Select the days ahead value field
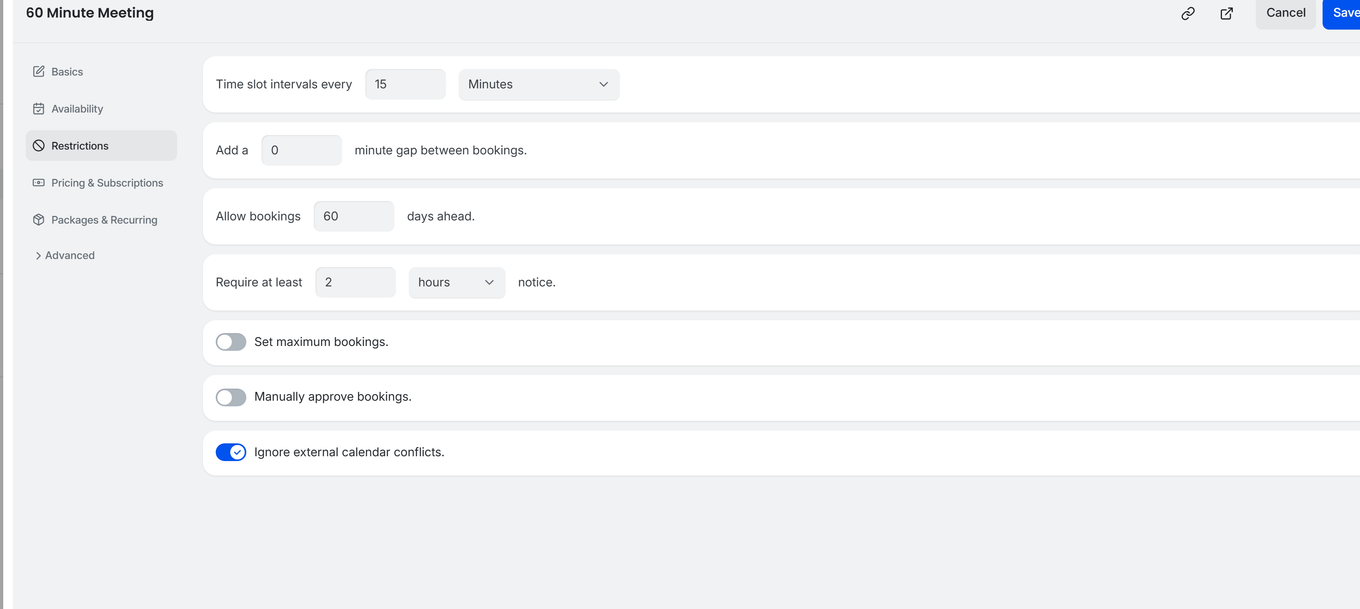Viewport: 1360px width, 609px height. pos(353,215)
